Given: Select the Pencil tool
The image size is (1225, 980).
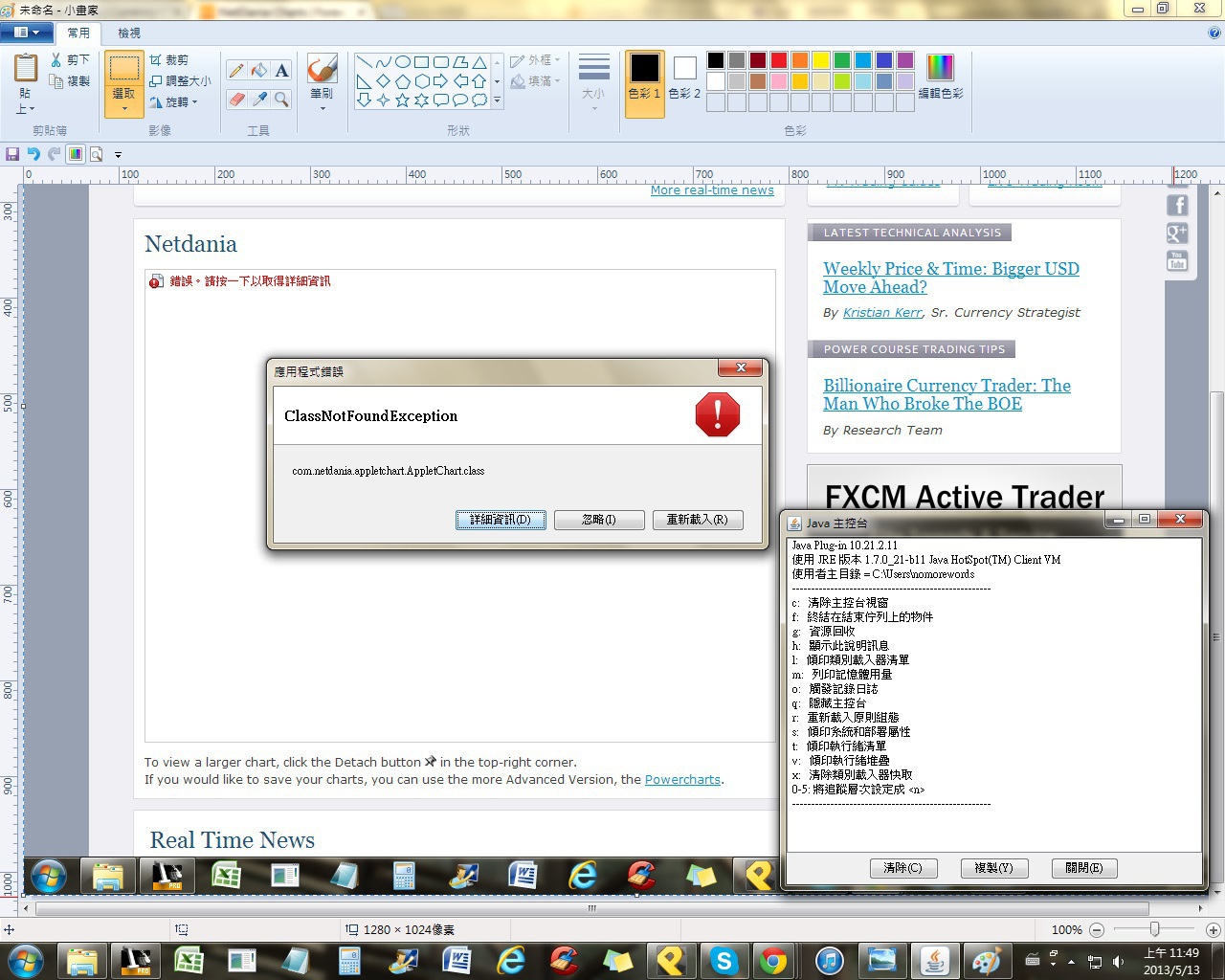Looking at the screenshot, I should 236,71.
